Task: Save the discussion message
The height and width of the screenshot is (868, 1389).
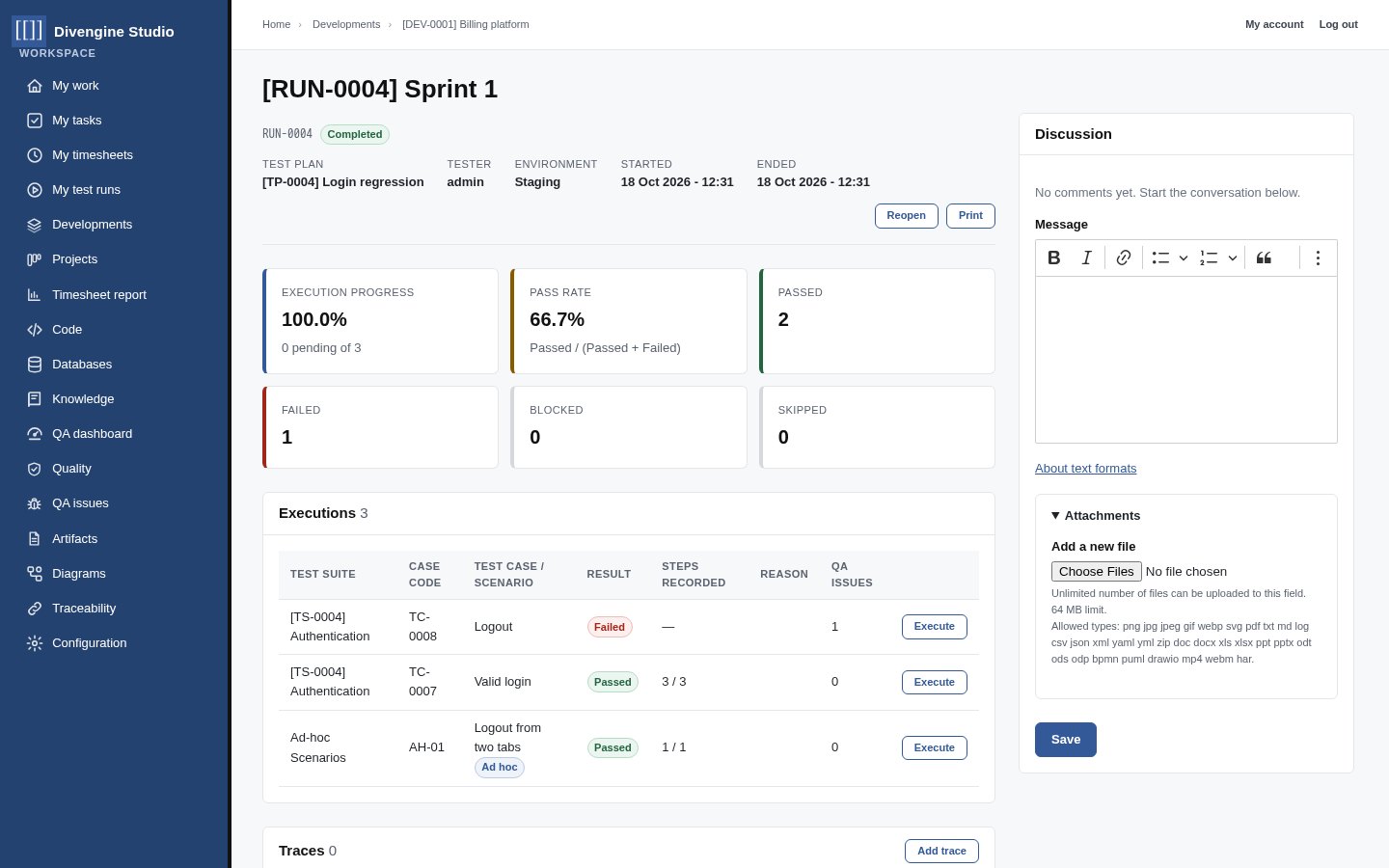Action: pyautogui.click(x=1066, y=740)
